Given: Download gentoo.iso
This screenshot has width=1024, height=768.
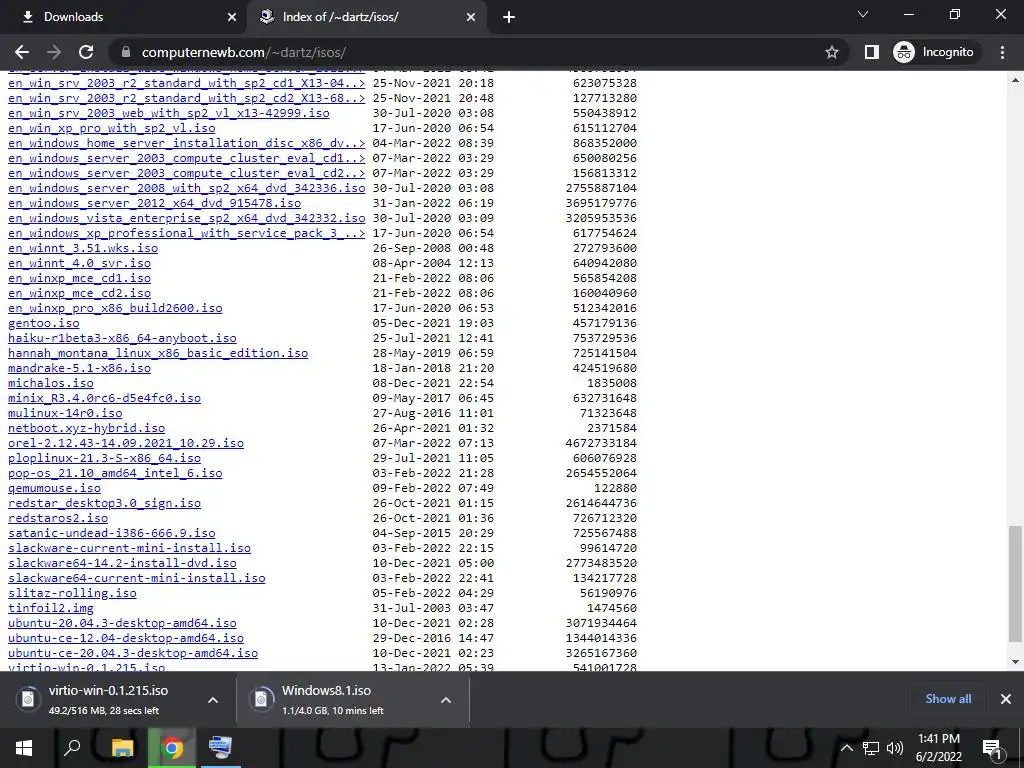Looking at the screenshot, I should tap(44, 323).
